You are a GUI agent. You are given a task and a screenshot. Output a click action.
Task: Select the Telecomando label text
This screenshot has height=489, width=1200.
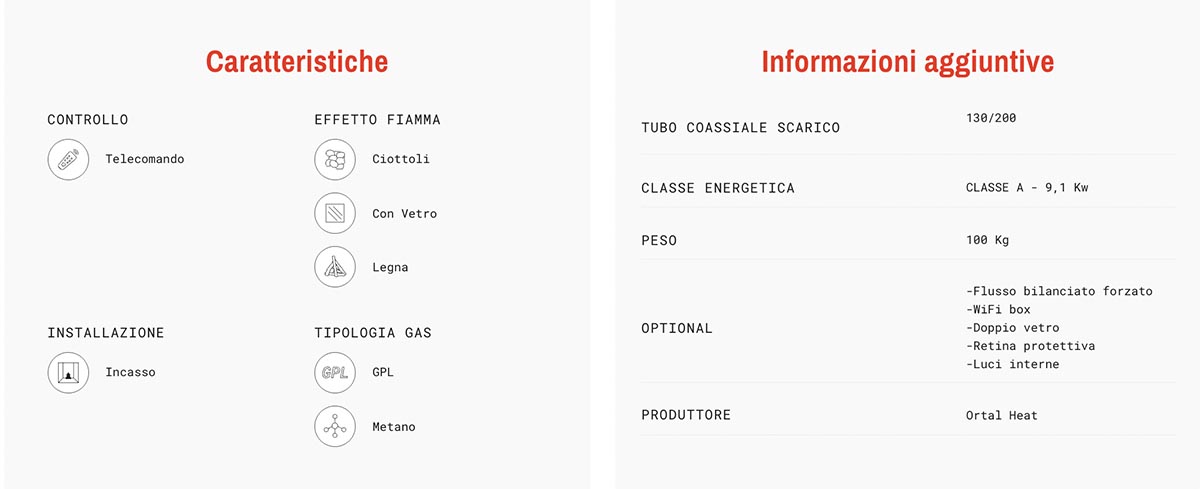coord(145,159)
